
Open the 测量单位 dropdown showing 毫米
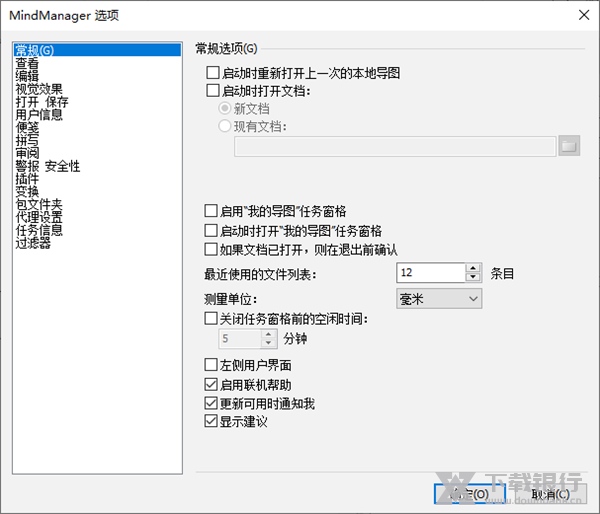[x=439, y=299]
